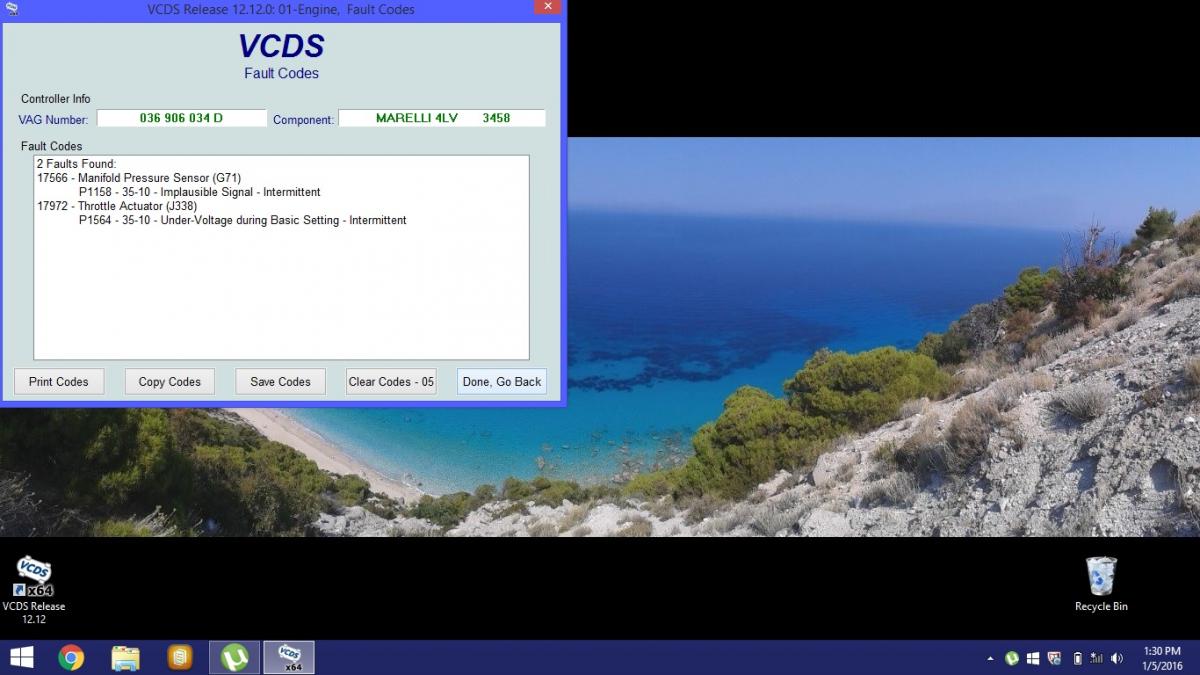Open the clock showing 1:30 PM

(1162, 658)
